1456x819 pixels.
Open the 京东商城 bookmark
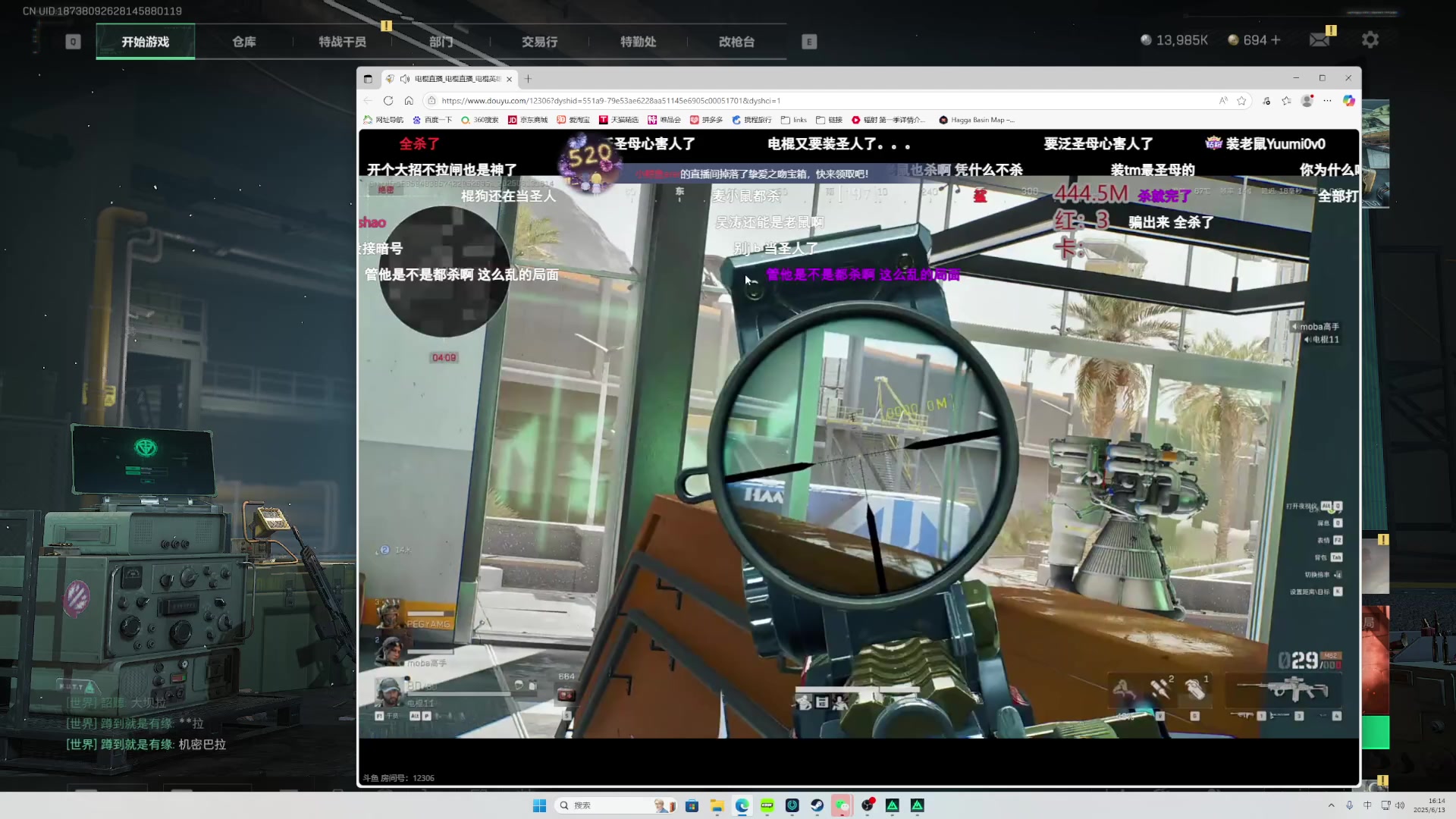click(528, 120)
